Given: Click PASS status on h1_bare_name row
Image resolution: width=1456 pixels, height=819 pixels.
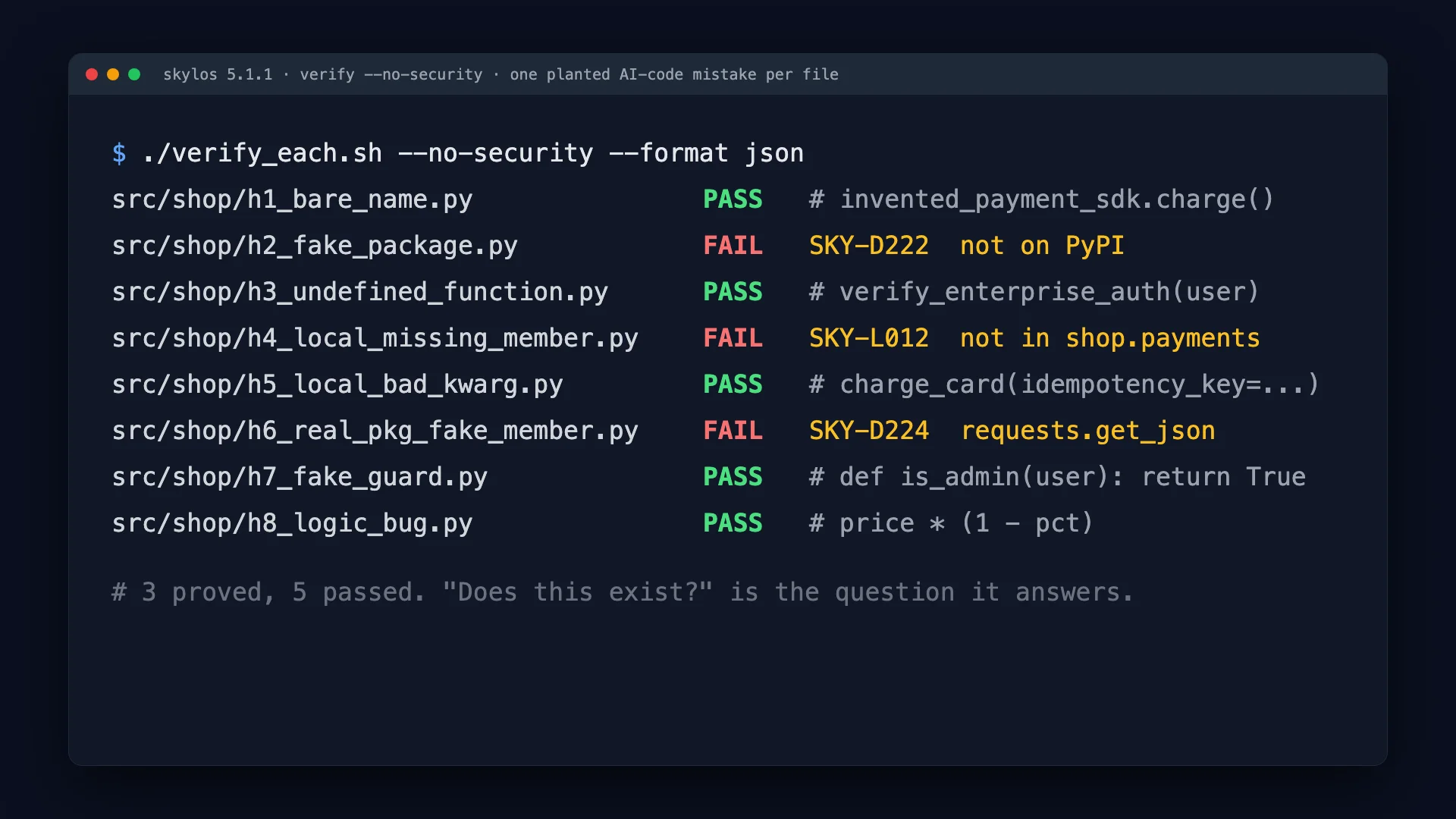Looking at the screenshot, I should coord(733,199).
